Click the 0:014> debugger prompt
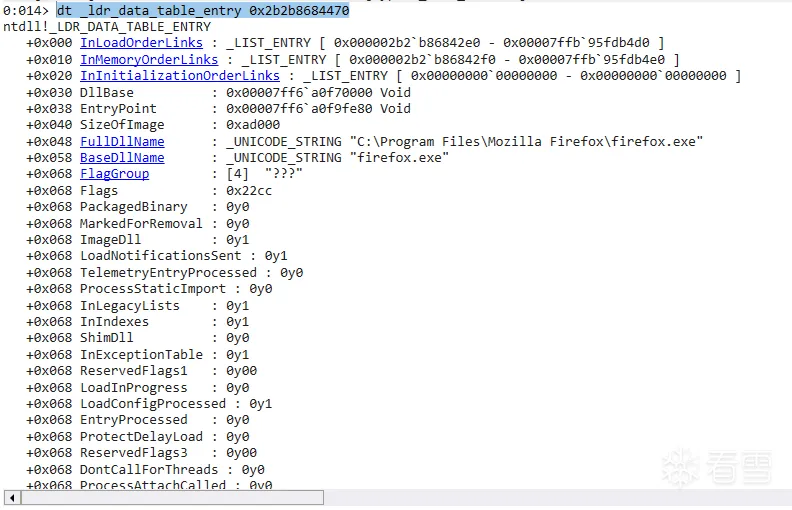 [27, 10]
